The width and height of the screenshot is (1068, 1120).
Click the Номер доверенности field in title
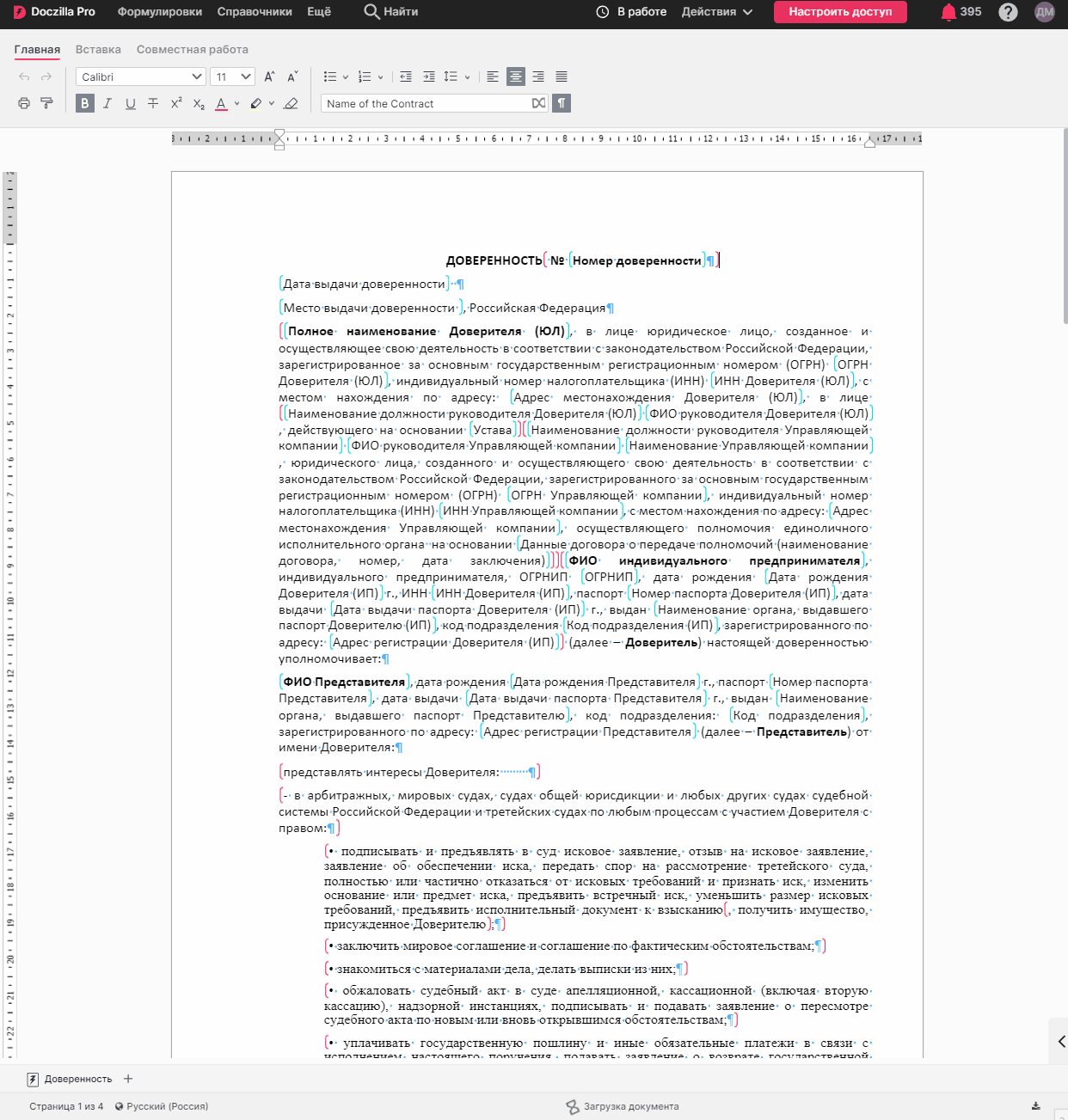click(x=637, y=260)
